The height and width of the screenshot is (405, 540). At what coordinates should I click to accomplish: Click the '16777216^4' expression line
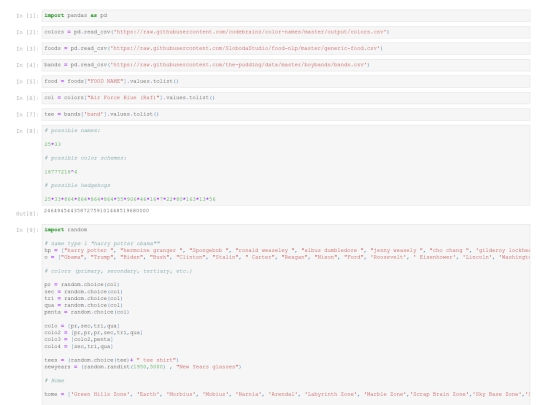click(61, 172)
